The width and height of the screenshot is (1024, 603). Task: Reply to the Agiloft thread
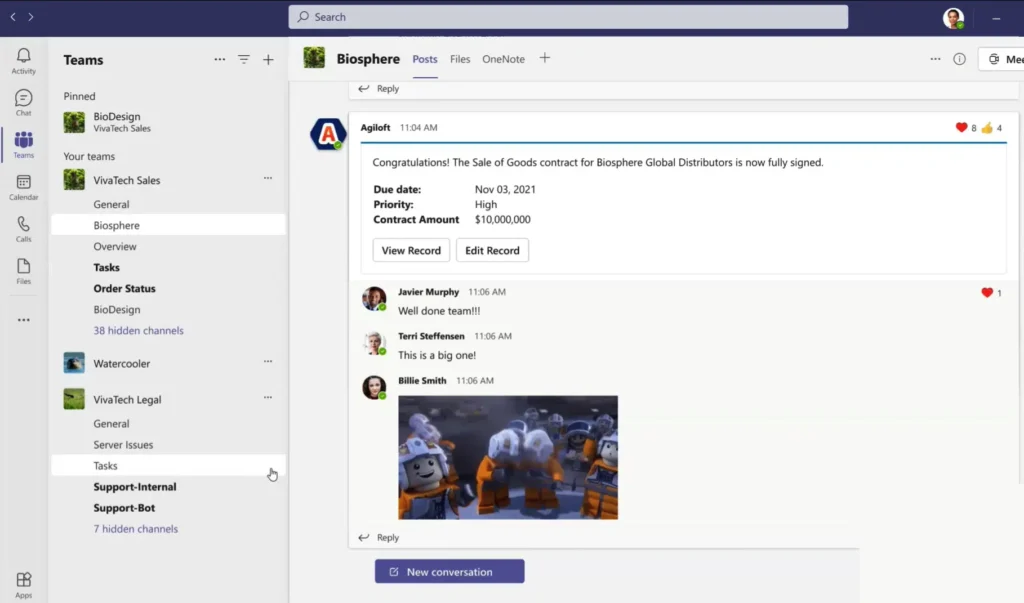379,537
